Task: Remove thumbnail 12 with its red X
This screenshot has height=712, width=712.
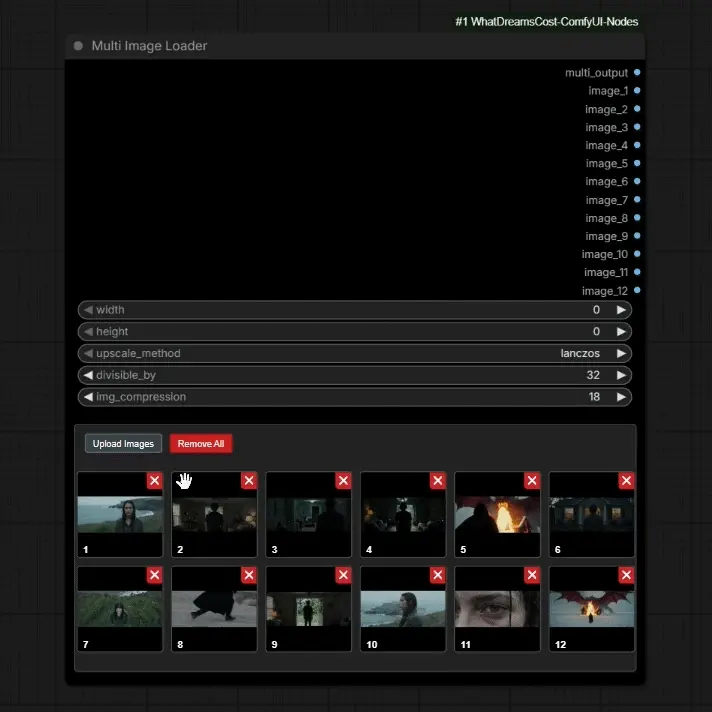Action: pyautogui.click(x=626, y=575)
